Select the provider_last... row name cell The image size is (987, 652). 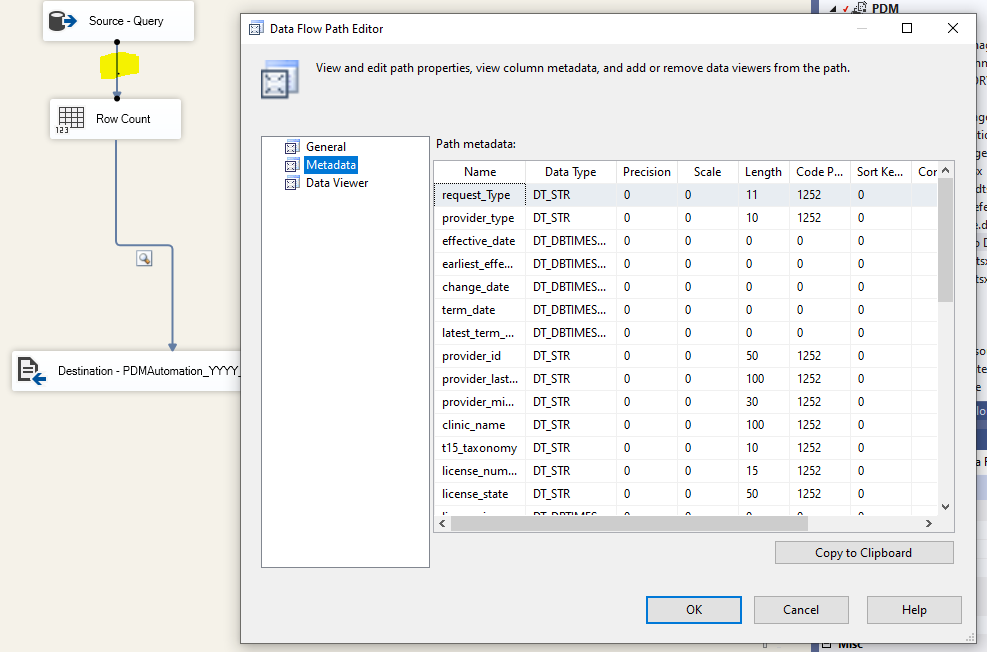point(480,379)
